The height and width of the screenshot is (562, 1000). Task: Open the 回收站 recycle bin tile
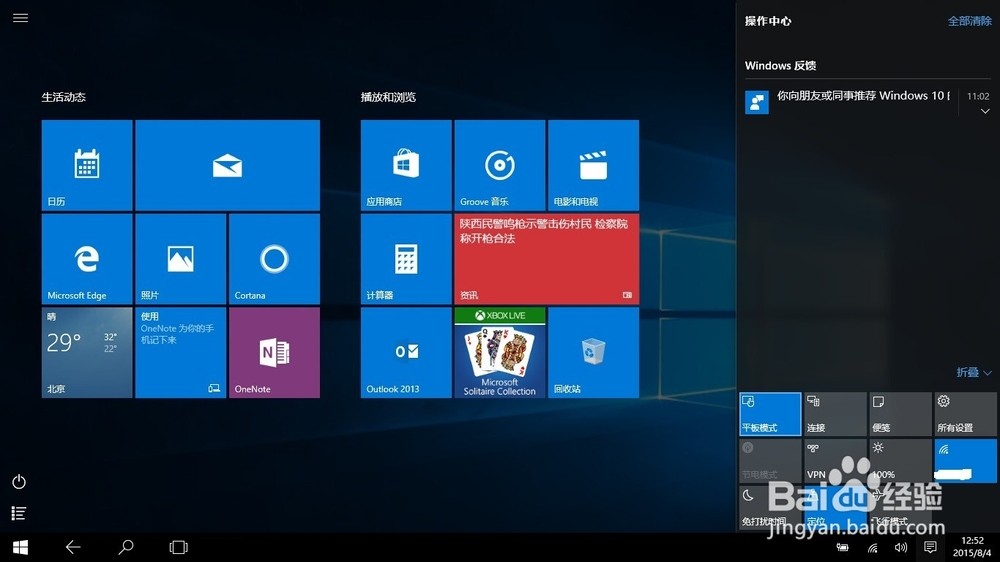coord(594,353)
